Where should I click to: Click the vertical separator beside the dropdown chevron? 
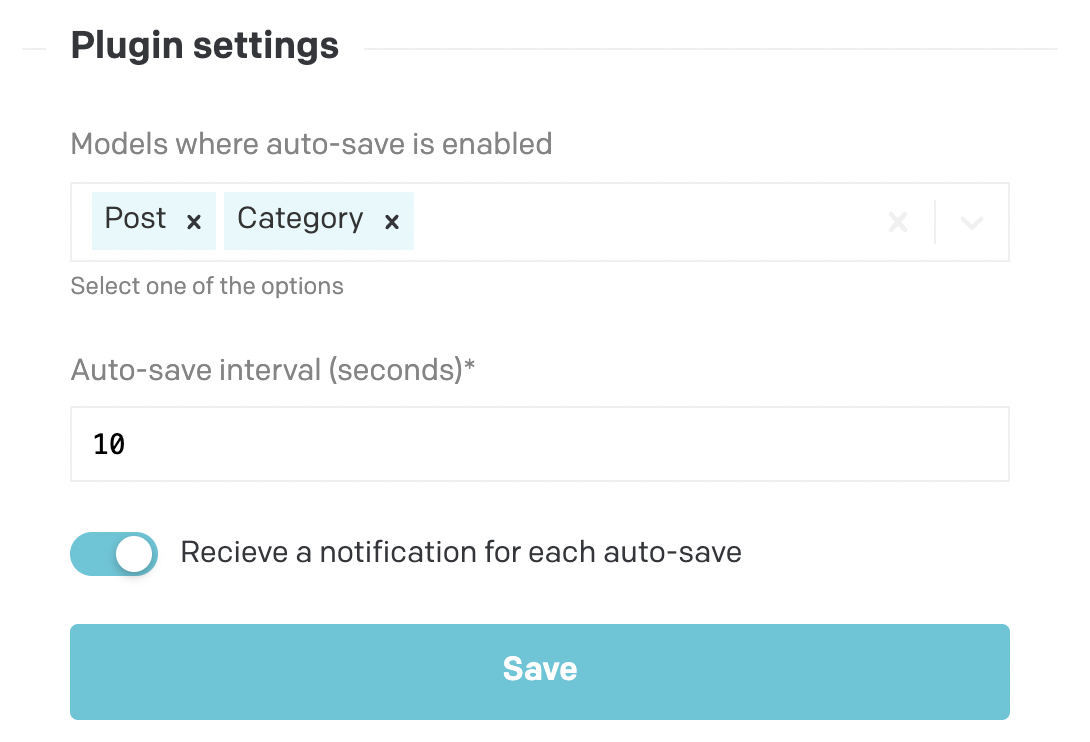pos(935,222)
